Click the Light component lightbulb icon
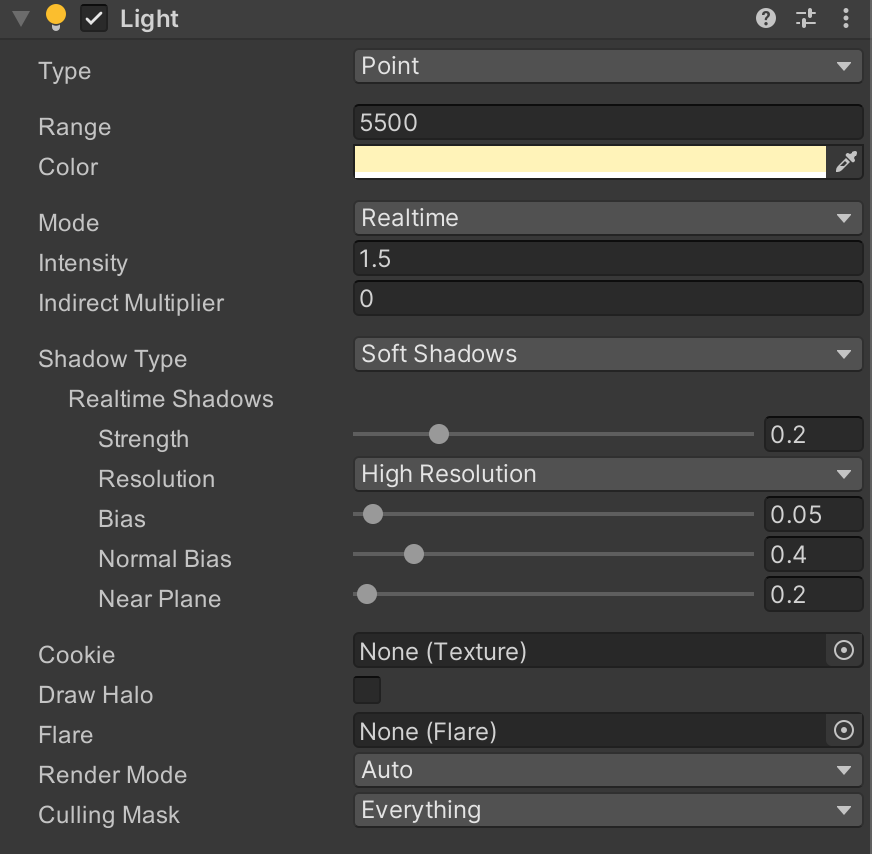The image size is (872, 854). click(57, 18)
